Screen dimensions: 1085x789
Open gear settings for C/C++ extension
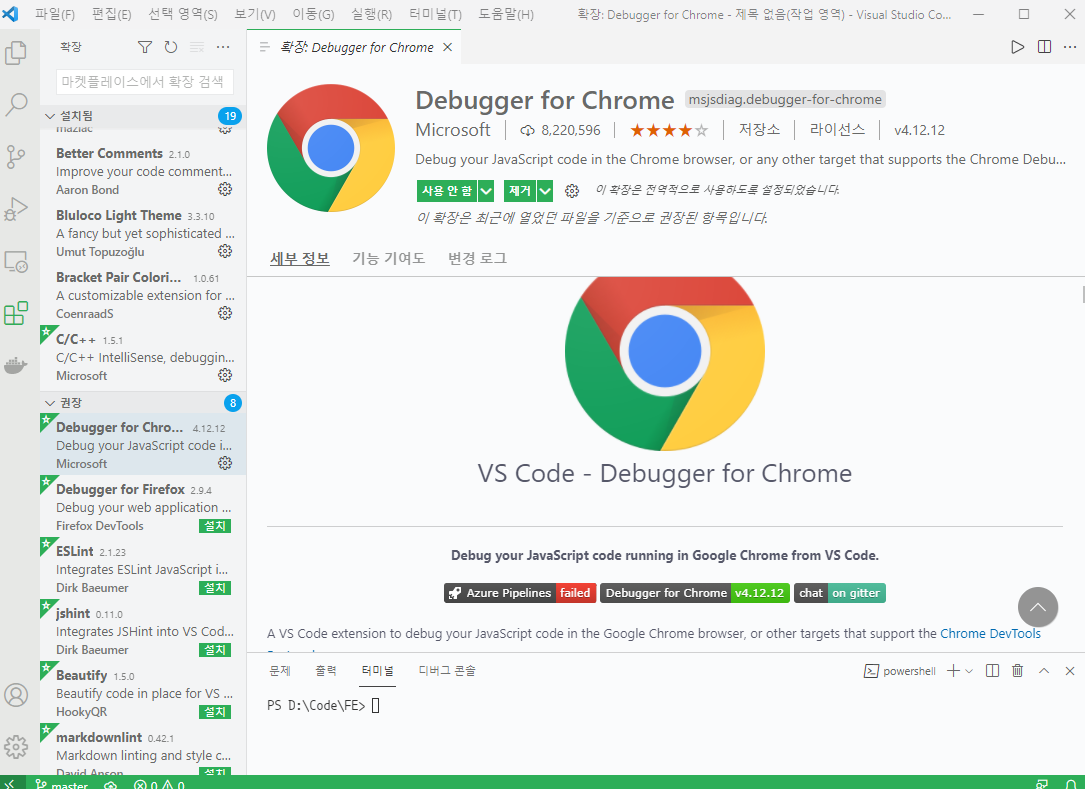click(x=225, y=375)
